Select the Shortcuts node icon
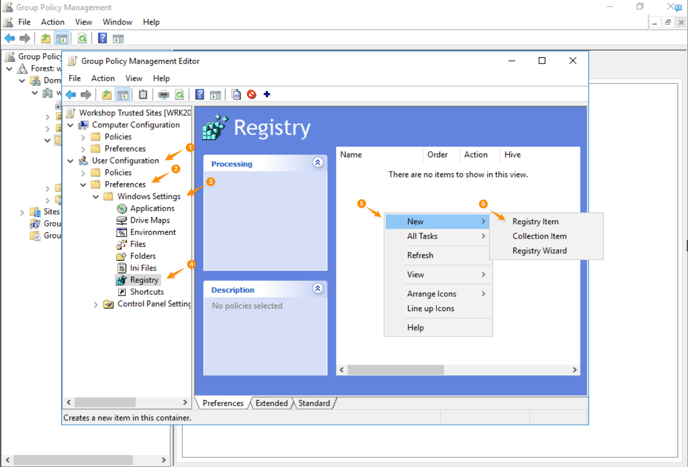The height and width of the screenshot is (467, 688). [x=122, y=292]
